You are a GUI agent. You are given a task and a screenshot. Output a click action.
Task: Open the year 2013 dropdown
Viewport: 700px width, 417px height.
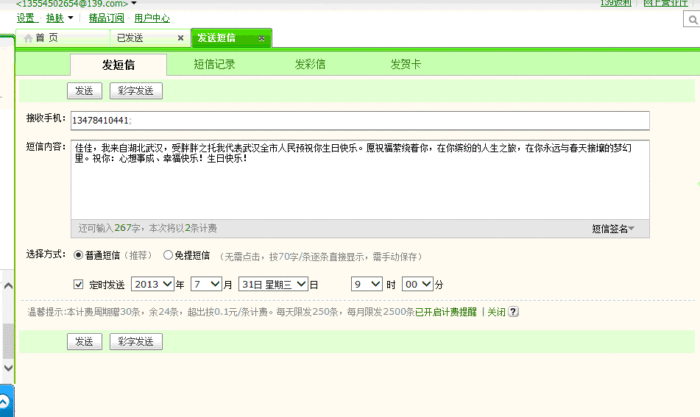click(152, 284)
